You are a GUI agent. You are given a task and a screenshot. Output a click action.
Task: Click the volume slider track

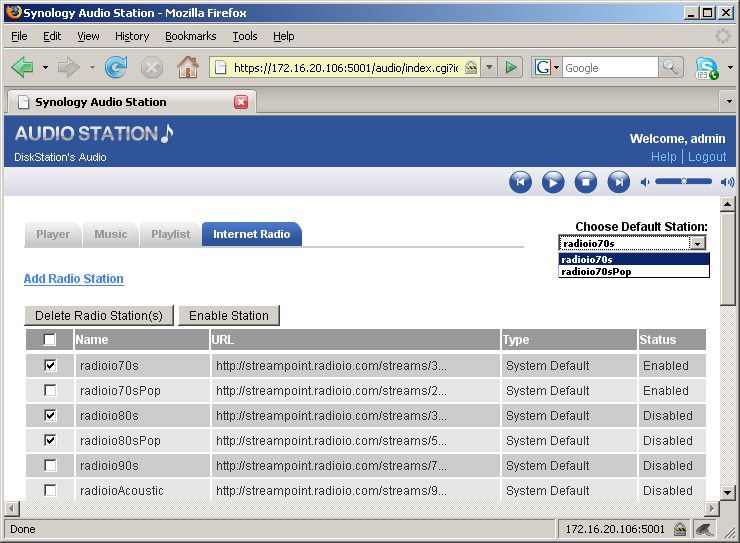click(683, 182)
